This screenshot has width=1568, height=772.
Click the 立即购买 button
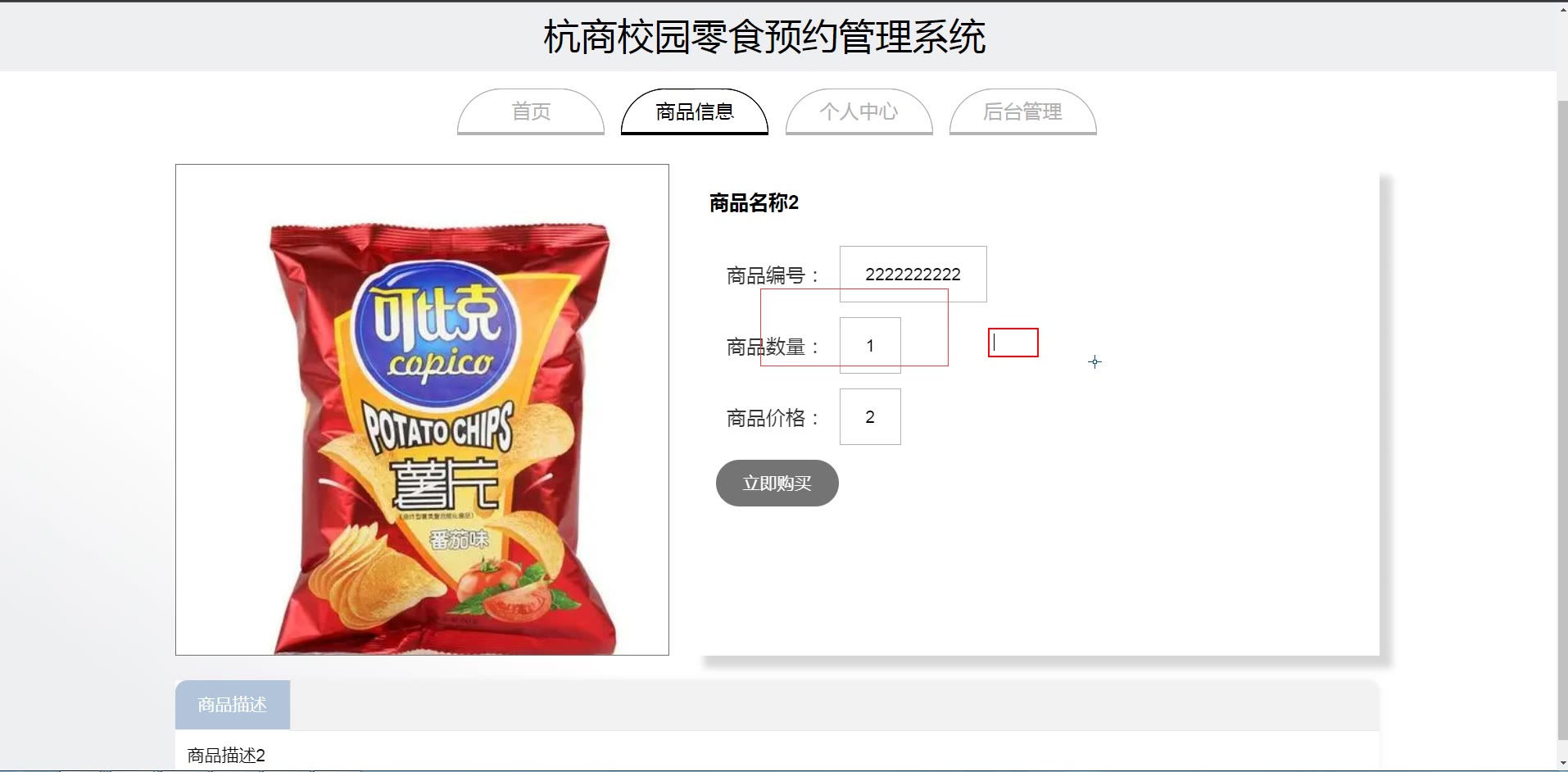pos(777,484)
